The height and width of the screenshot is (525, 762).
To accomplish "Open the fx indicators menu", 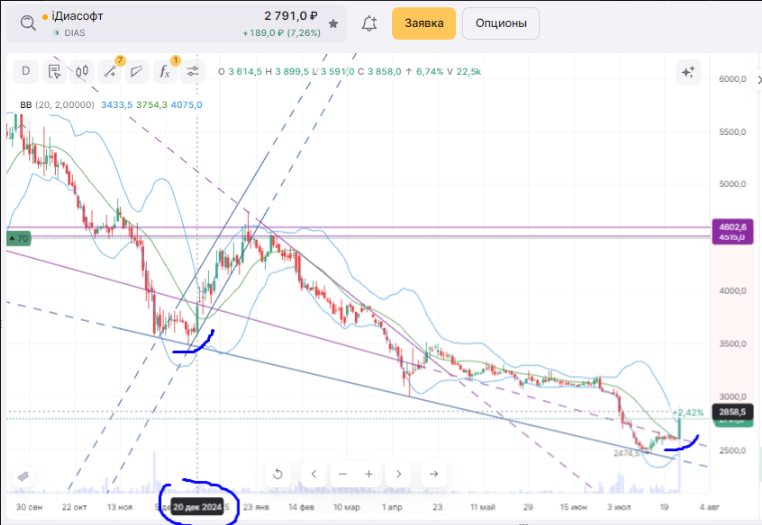I will tap(165, 71).
